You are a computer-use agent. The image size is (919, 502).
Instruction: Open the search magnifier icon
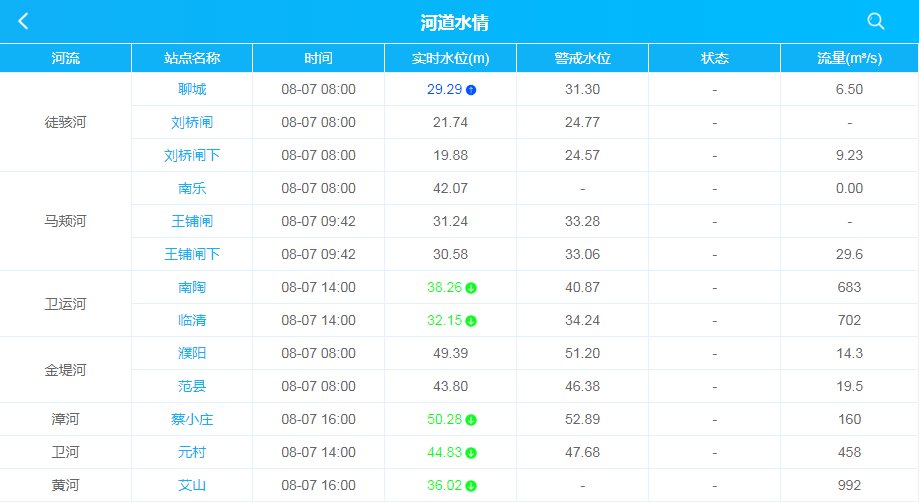pos(876,22)
